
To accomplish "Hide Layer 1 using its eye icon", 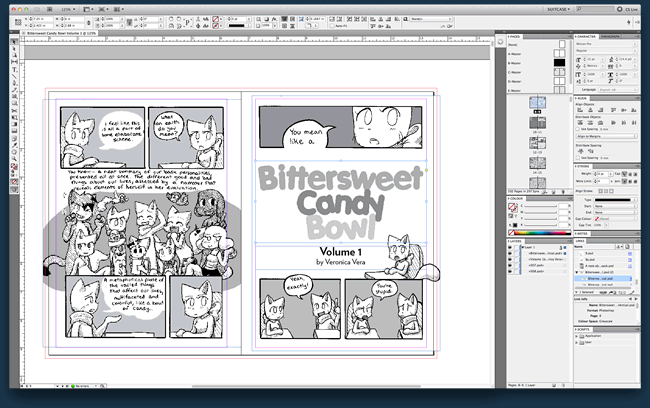I will click(x=510, y=247).
